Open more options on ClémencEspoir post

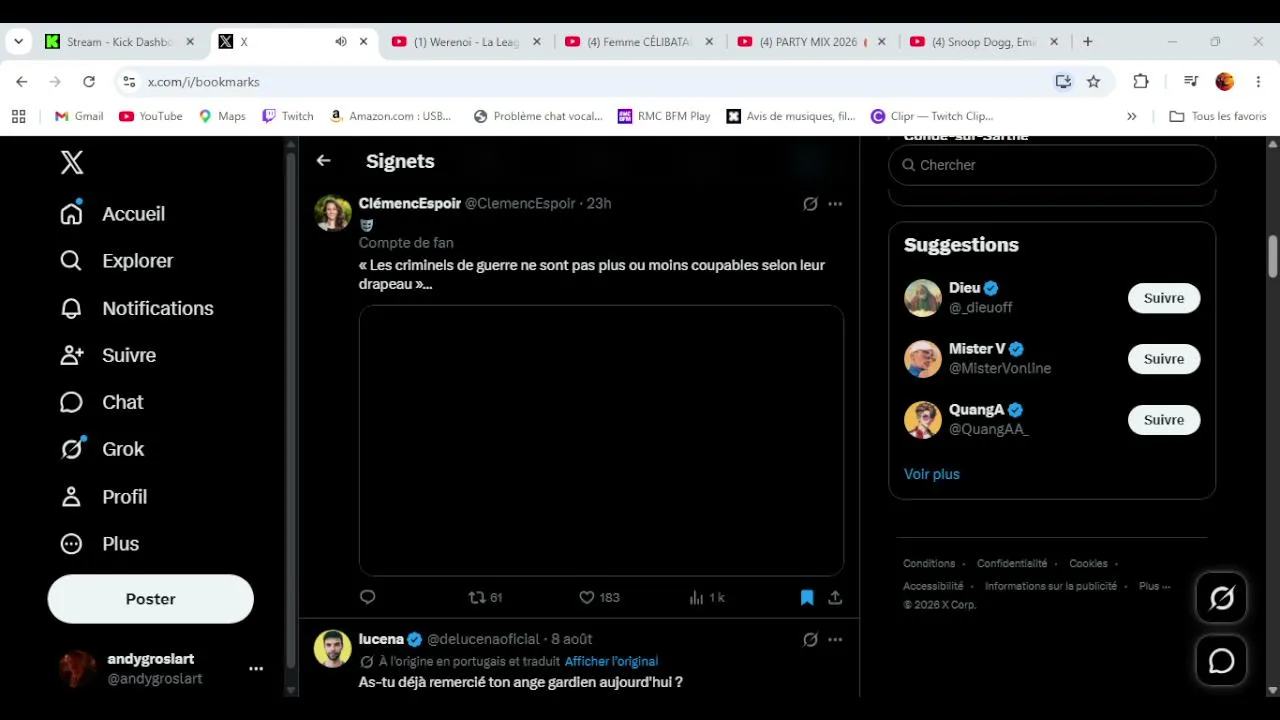(835, 204)
